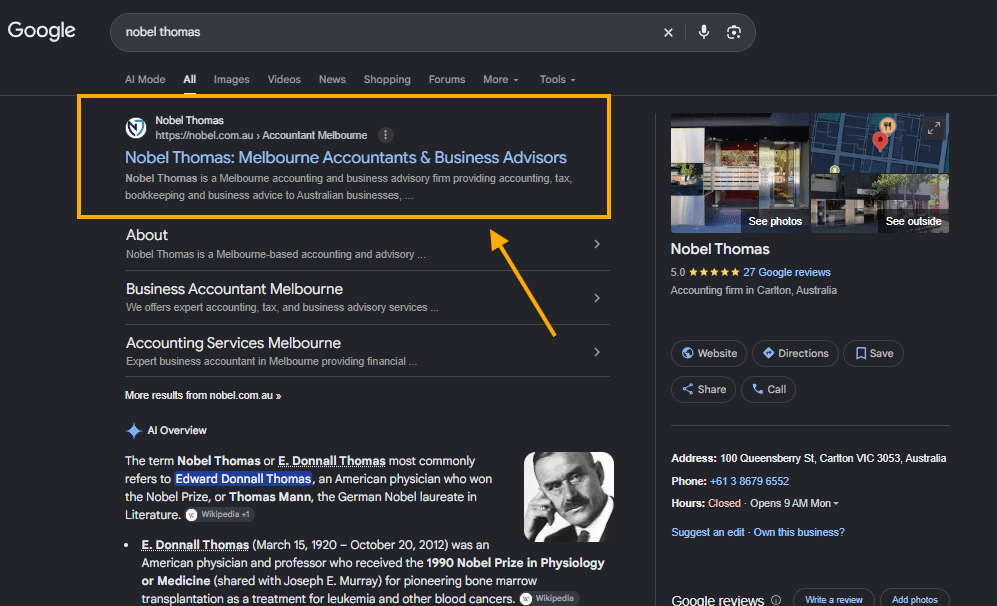Expand the map with the fullscreen icon

[933, 128]
